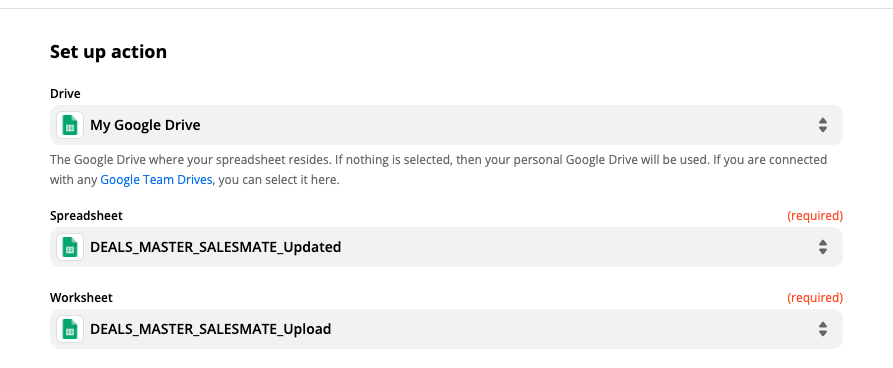Viewport: 893px width, 368px height.
Task: Click the required marker for Spreadsheet
Action: (x=815, y=216)
